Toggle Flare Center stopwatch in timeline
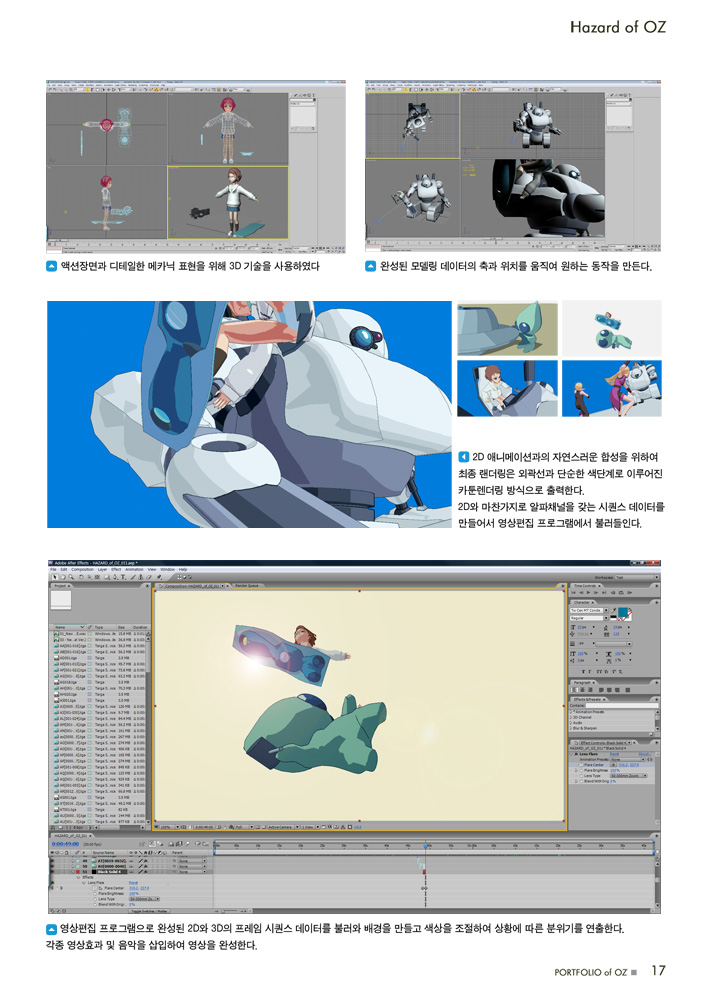The width and height of the screenshot is (704, 1000). (x=95, y=888)
